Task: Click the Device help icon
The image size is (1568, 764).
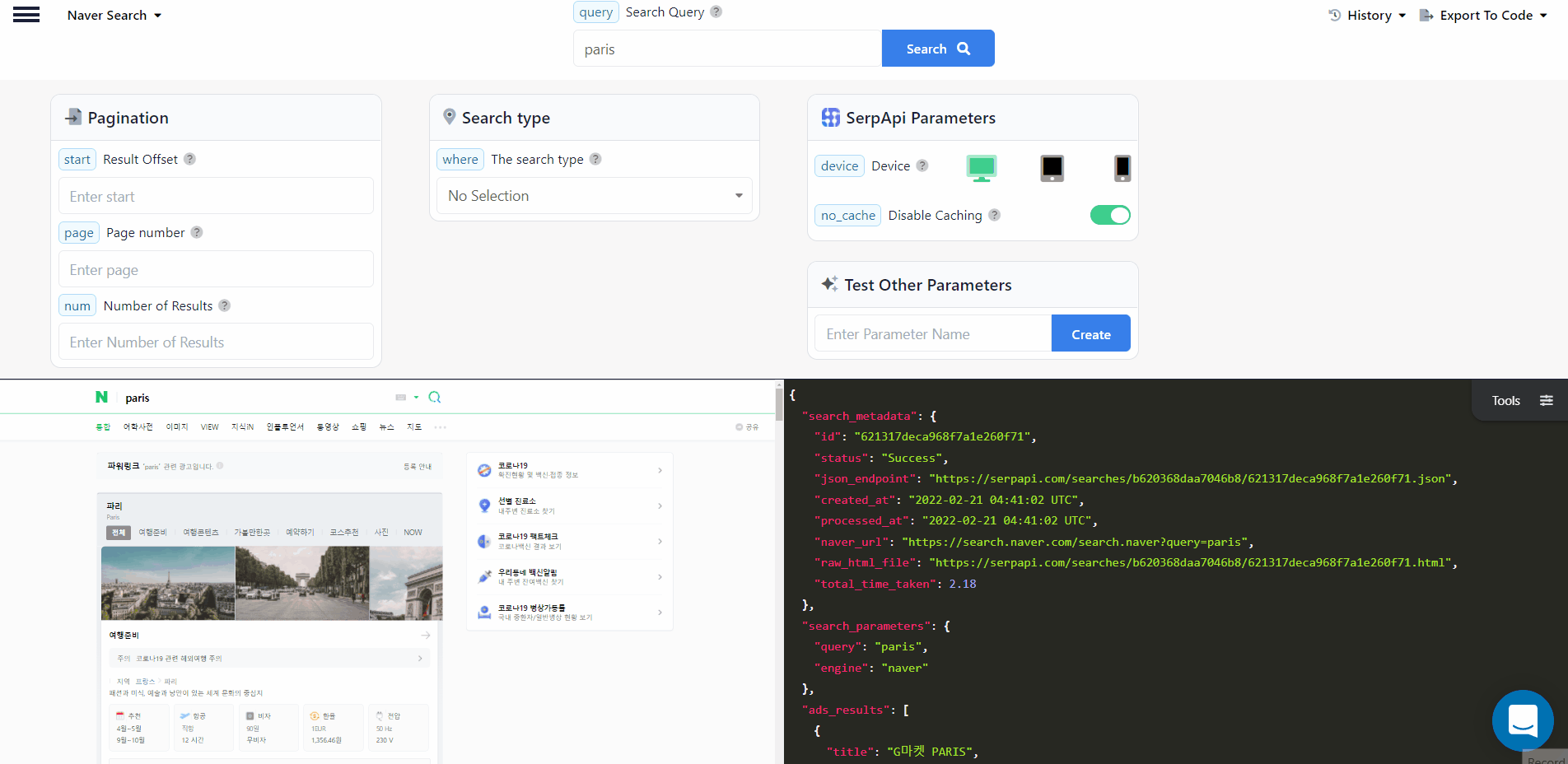Action: pyautogui.click(x=922, y=165)
